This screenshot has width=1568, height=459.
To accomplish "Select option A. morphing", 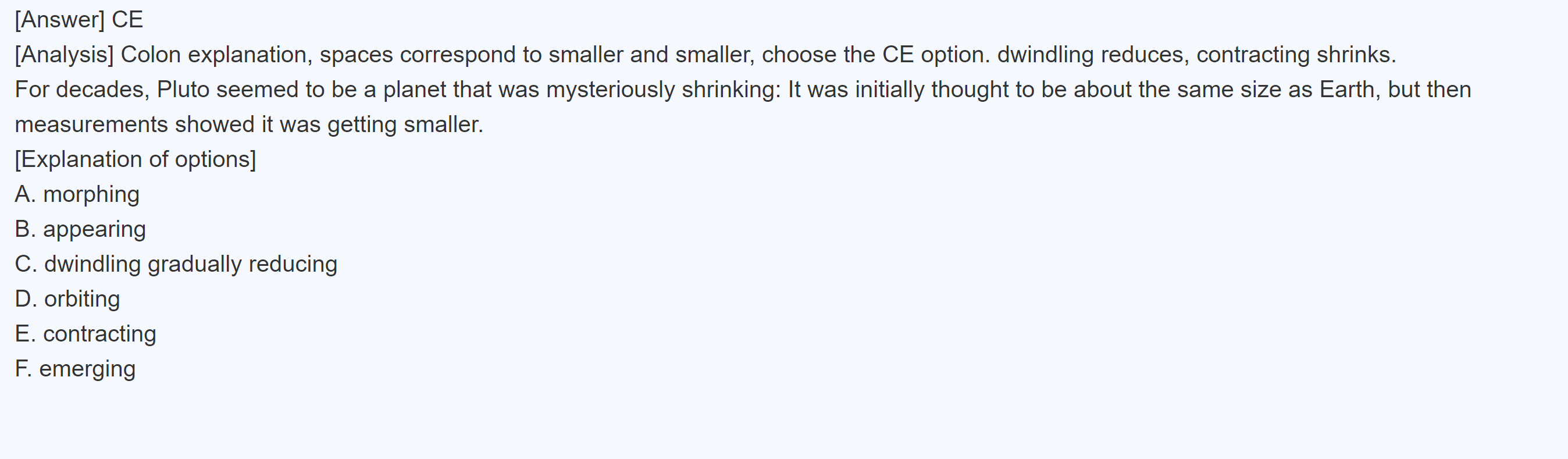I will [x=77, y=194].
